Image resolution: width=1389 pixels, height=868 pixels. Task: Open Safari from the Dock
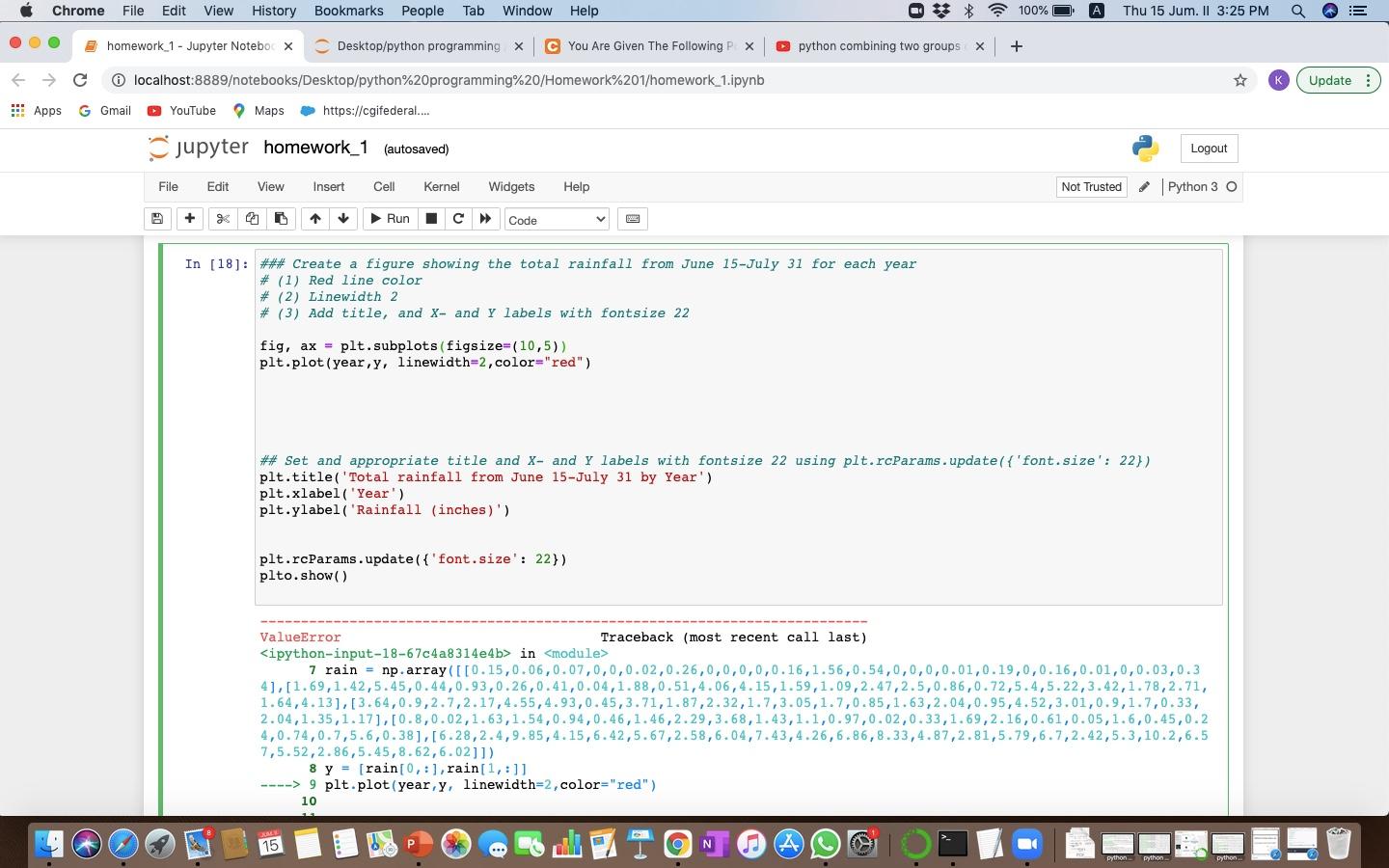coord(123,844)
